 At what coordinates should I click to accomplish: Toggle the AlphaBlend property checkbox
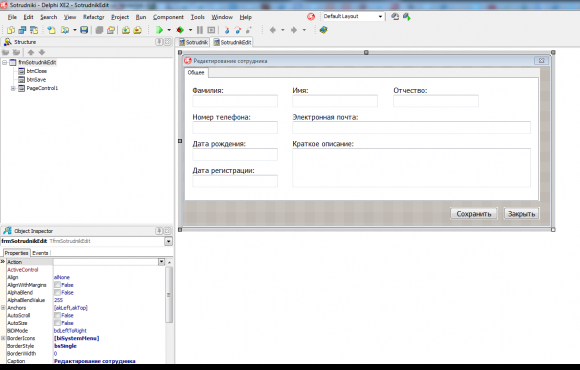(x=57, y=293)
